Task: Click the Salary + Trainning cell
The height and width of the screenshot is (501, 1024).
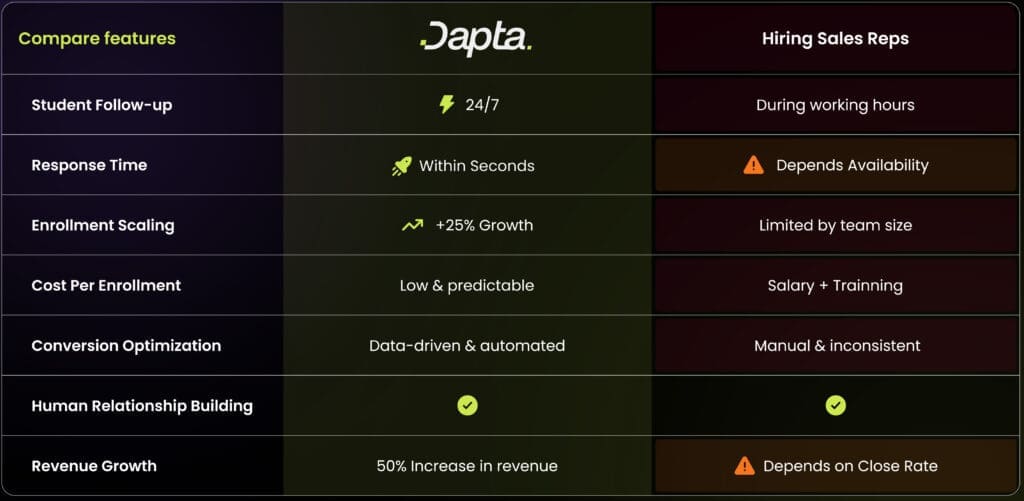Action: pyautogui.click(x=835, y=285)
